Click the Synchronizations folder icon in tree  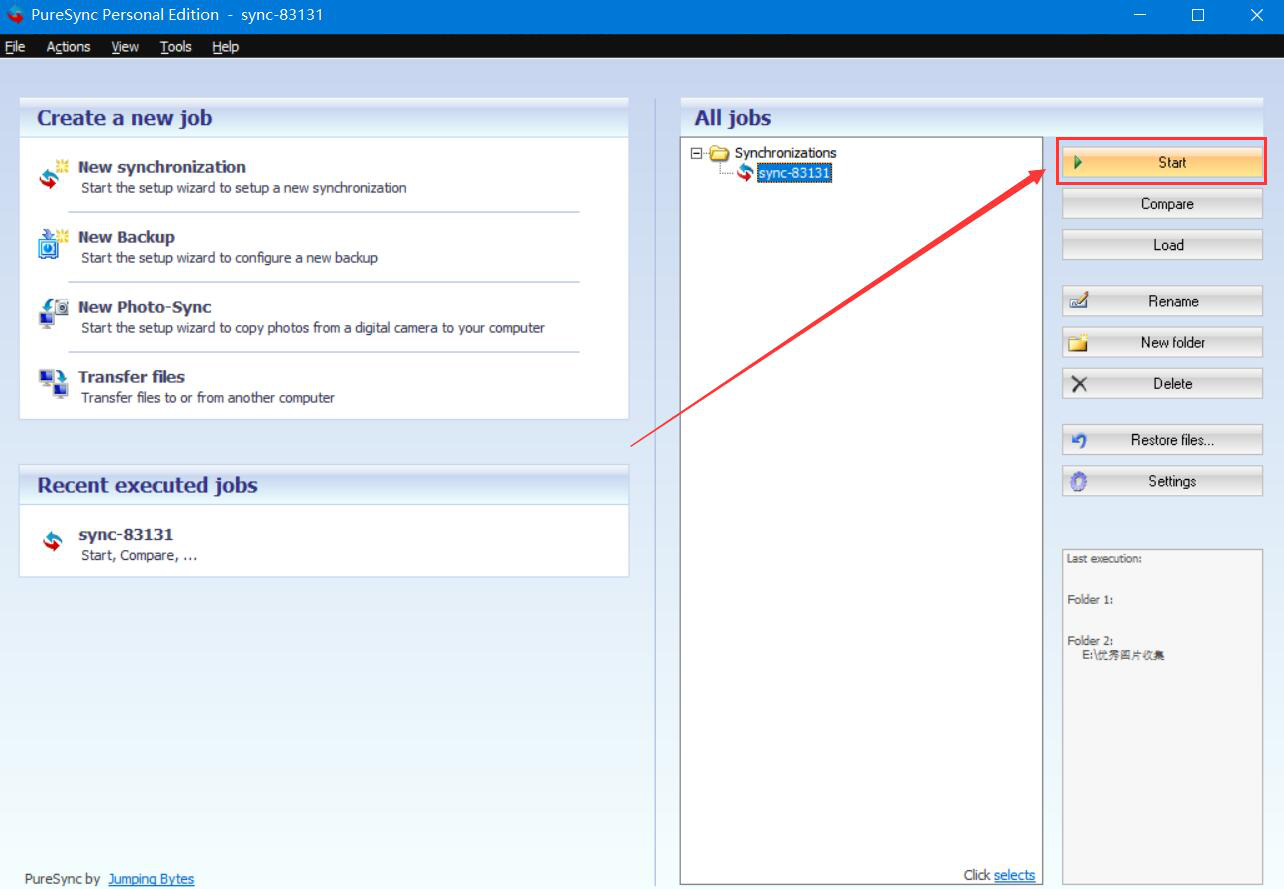click(719, 153)
